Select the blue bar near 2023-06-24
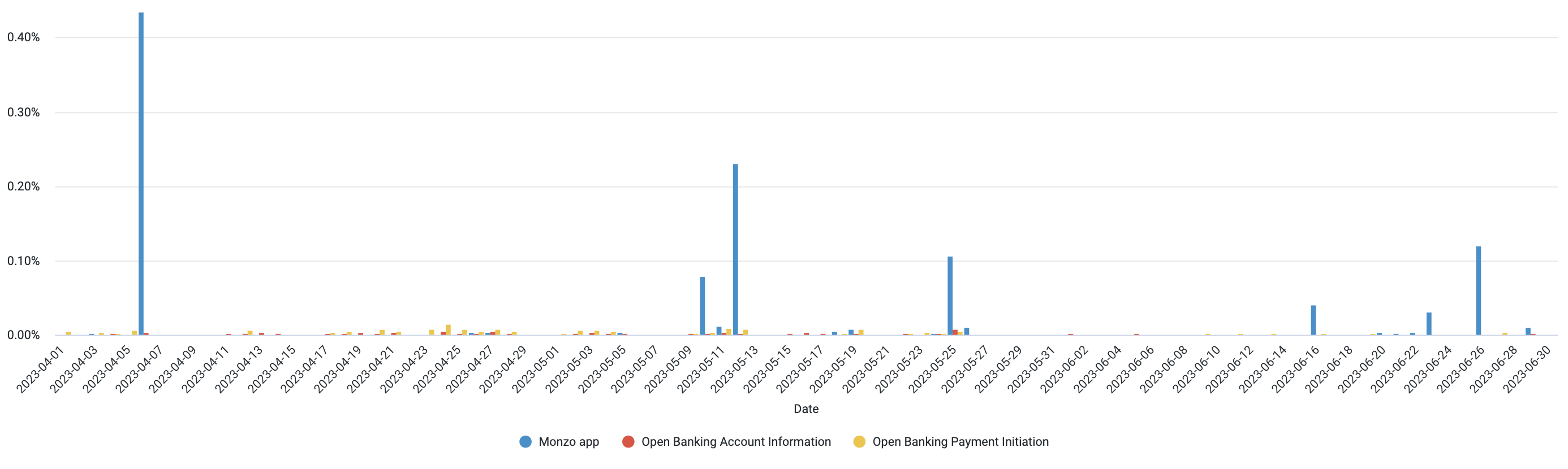 click(x=1429, y=324)
